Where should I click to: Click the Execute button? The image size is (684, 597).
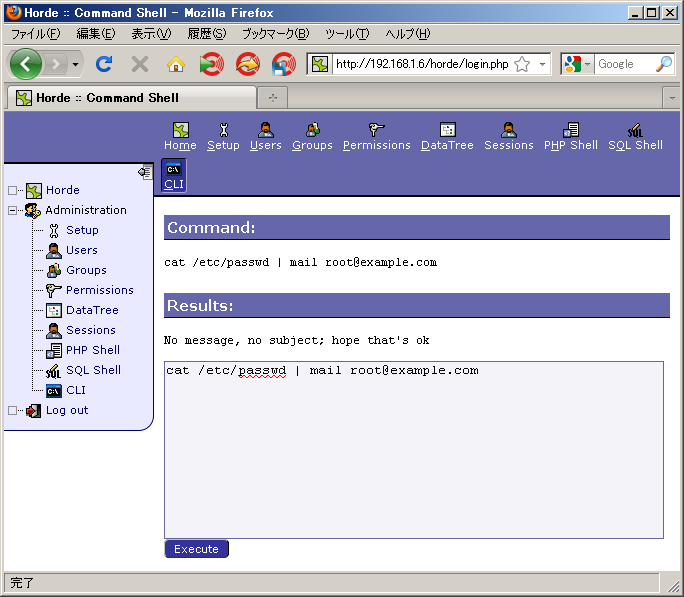pyautogui.click(x=196, y=549)
